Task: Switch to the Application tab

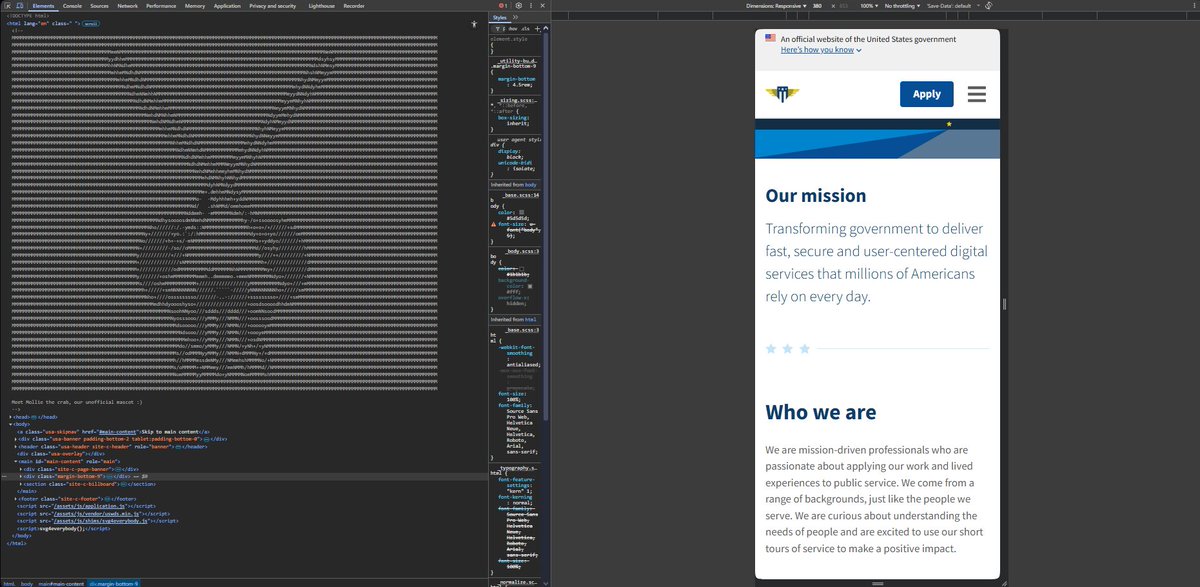Action: 227,6
